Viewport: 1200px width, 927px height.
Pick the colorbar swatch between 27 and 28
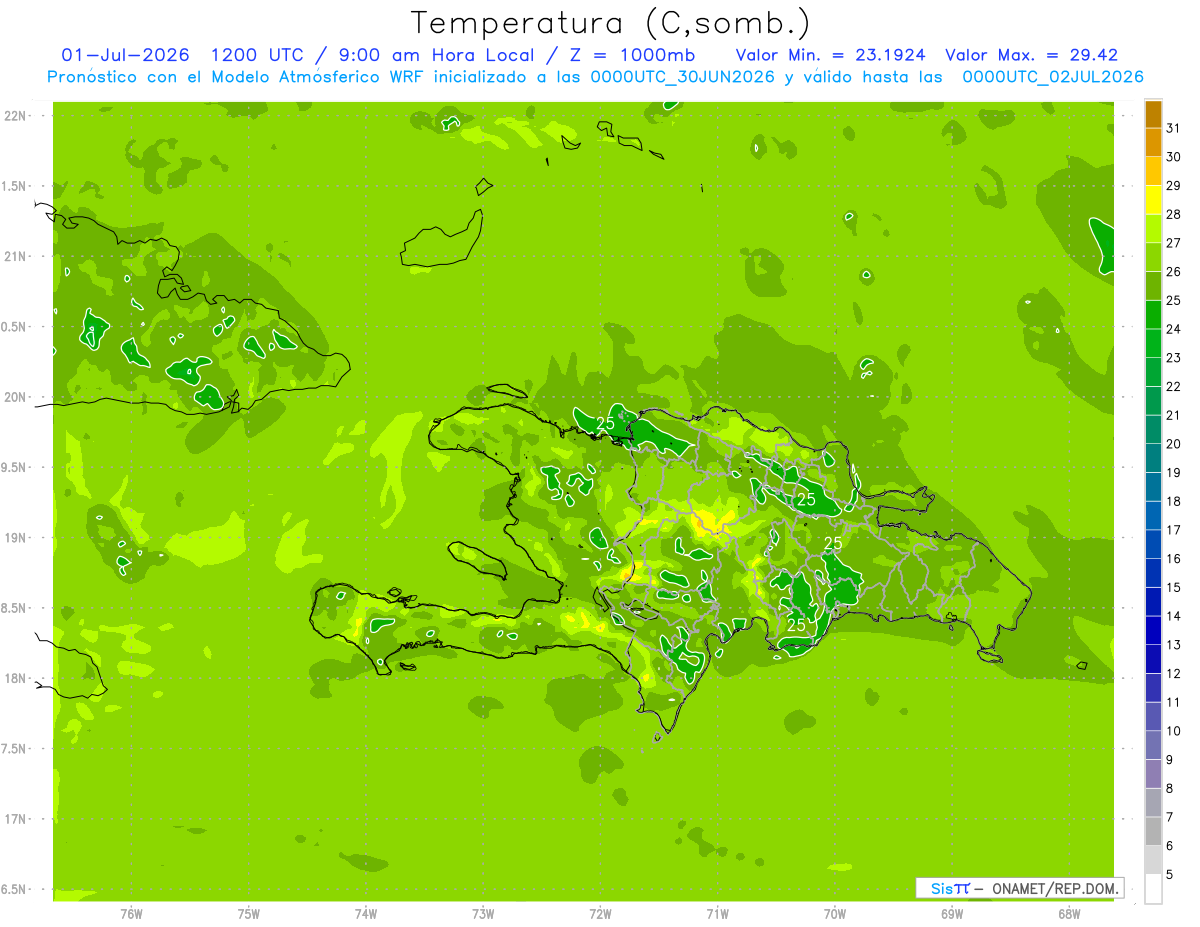tap(1153, 229)
